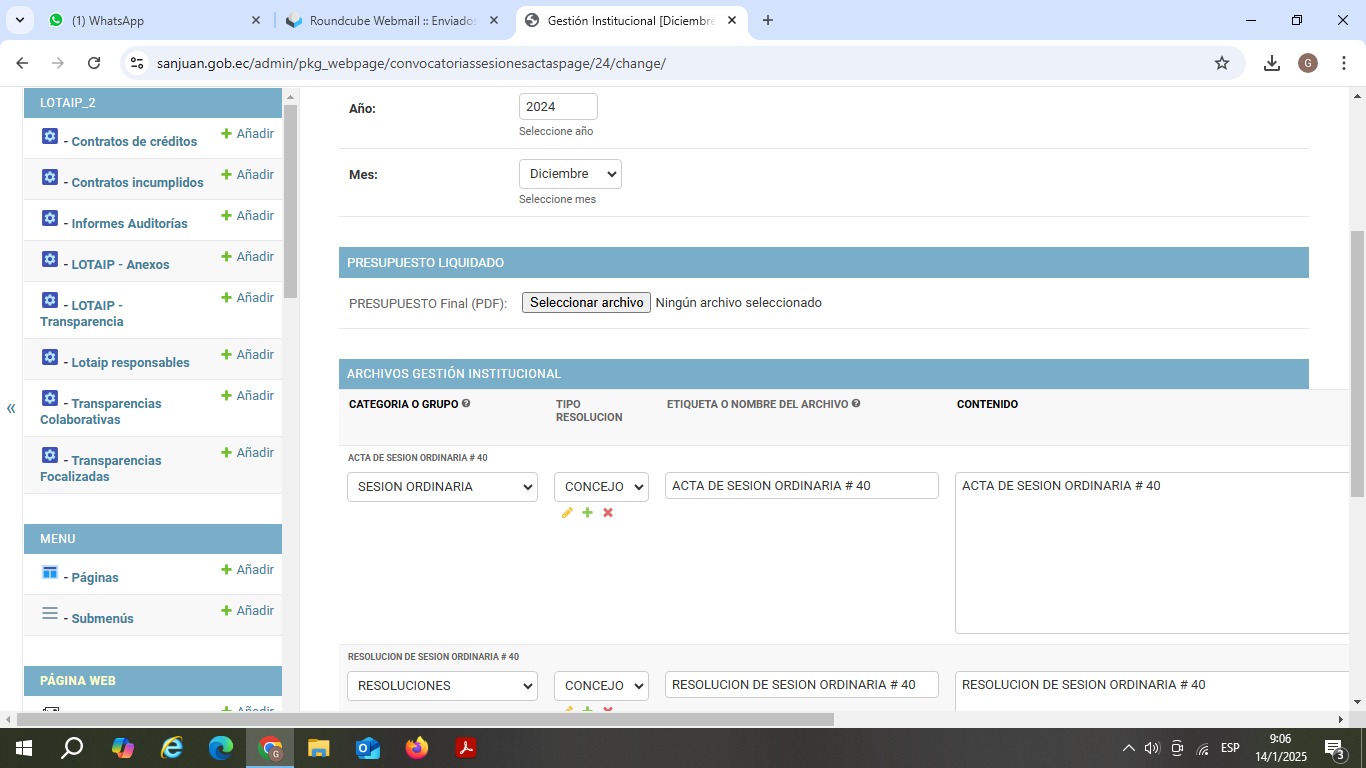This screenshot has width=1366, height=768.
Task: Open Adobe Acrobat from the taskbar
Action: click(x=465, y=747)
